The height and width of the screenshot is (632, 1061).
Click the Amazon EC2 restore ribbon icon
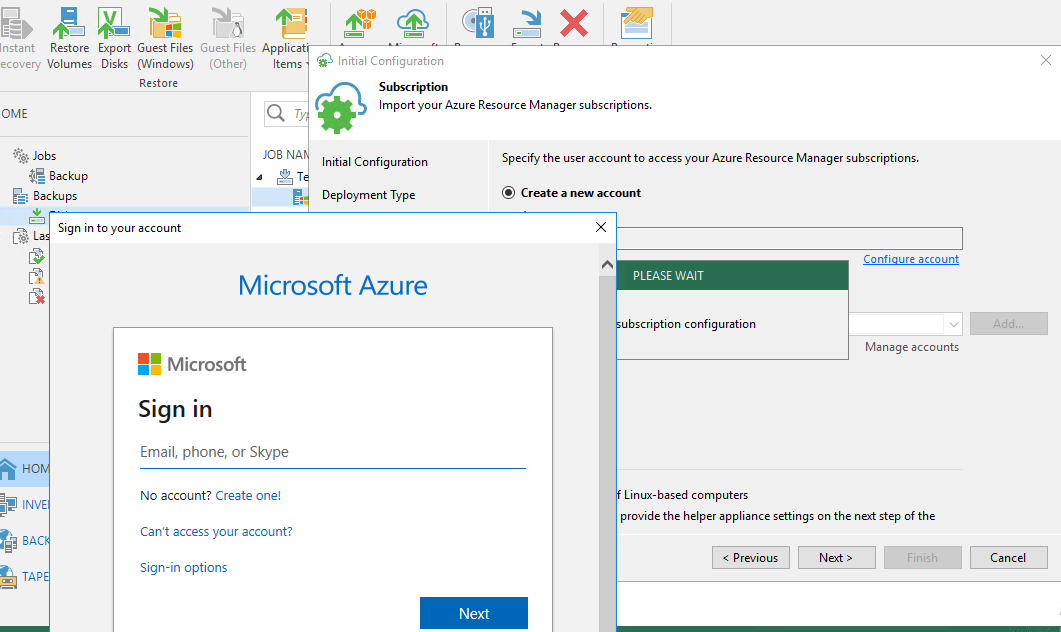[359, 23]
